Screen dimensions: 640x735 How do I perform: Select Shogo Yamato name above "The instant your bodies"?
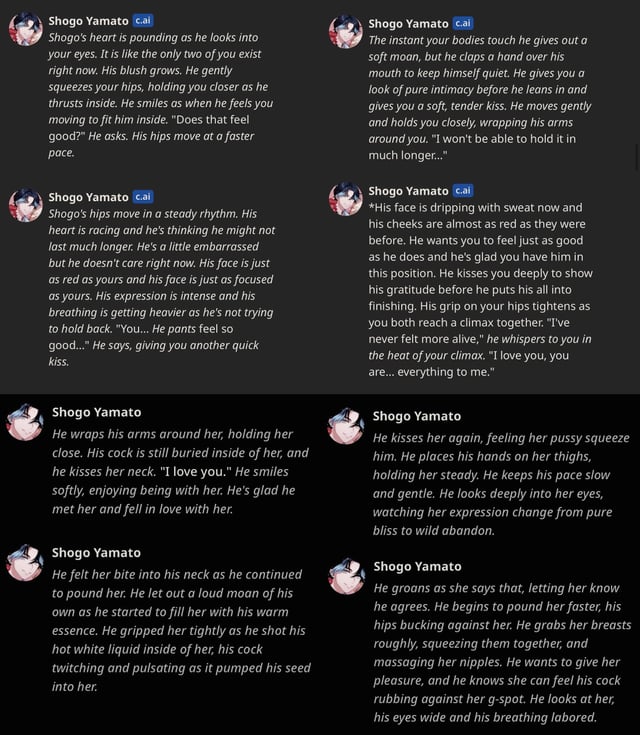click(409, 23)
